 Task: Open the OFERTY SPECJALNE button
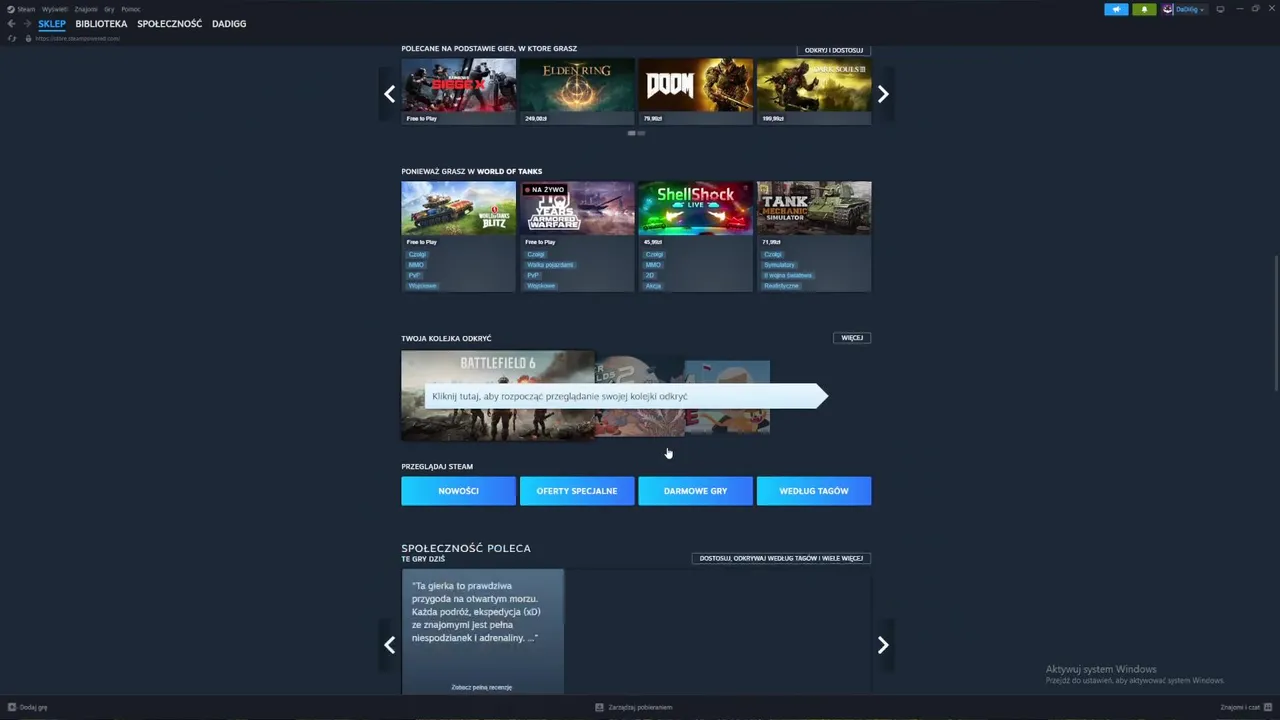click(x=577, y=491)
